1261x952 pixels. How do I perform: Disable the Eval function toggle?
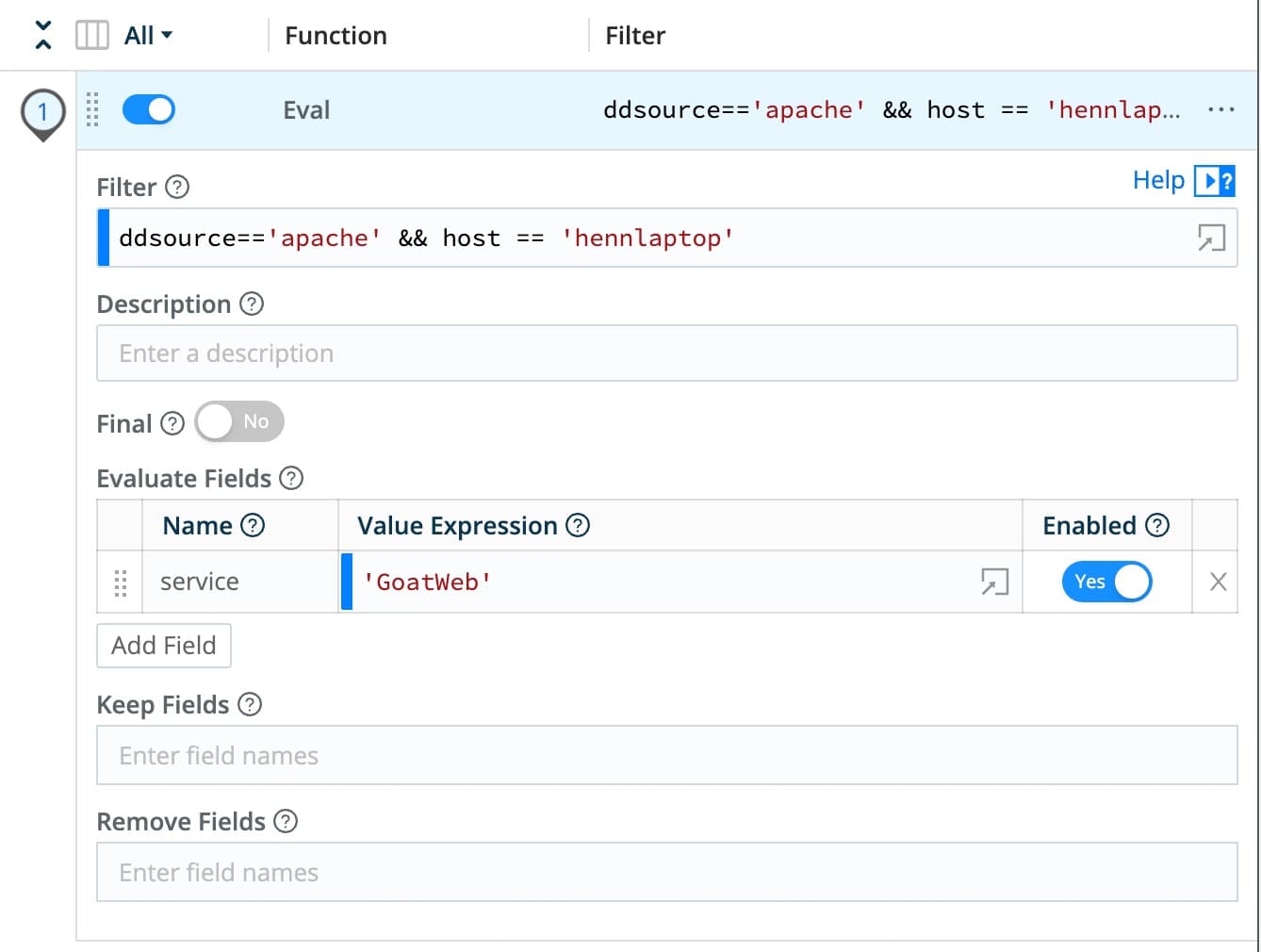click(149, 109)
